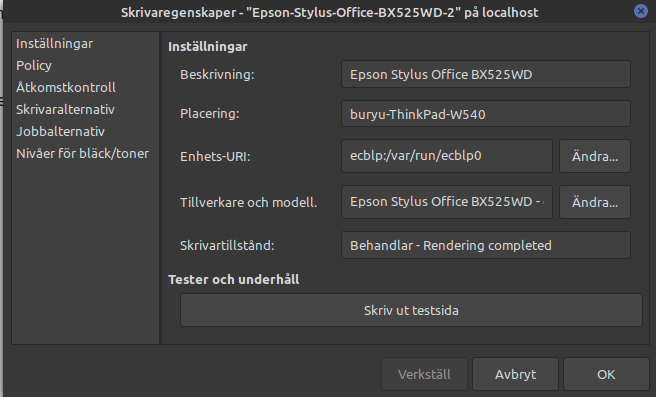The image size is (656, 397).
Task: Click the Enhets-URI field
Action: pyautogui.click(x=447, y=156)
